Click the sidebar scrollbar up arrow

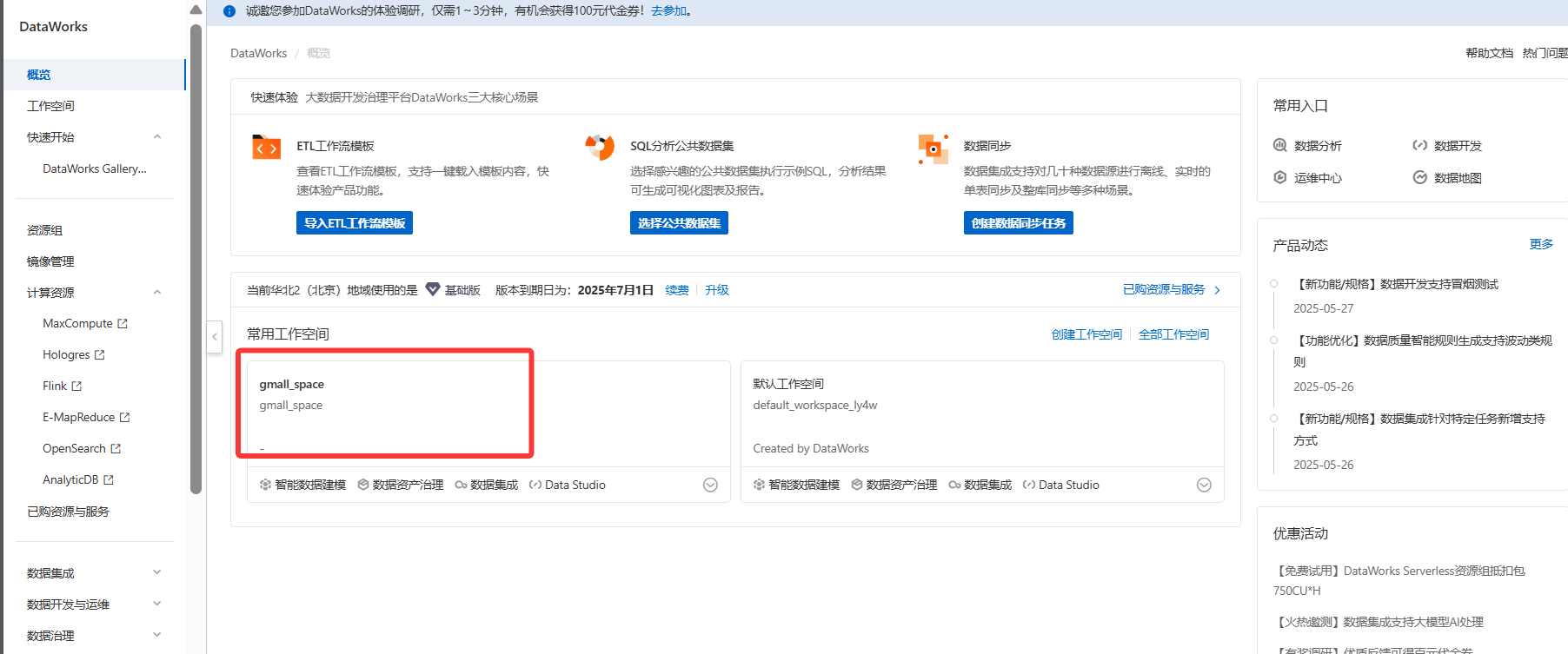196,10
